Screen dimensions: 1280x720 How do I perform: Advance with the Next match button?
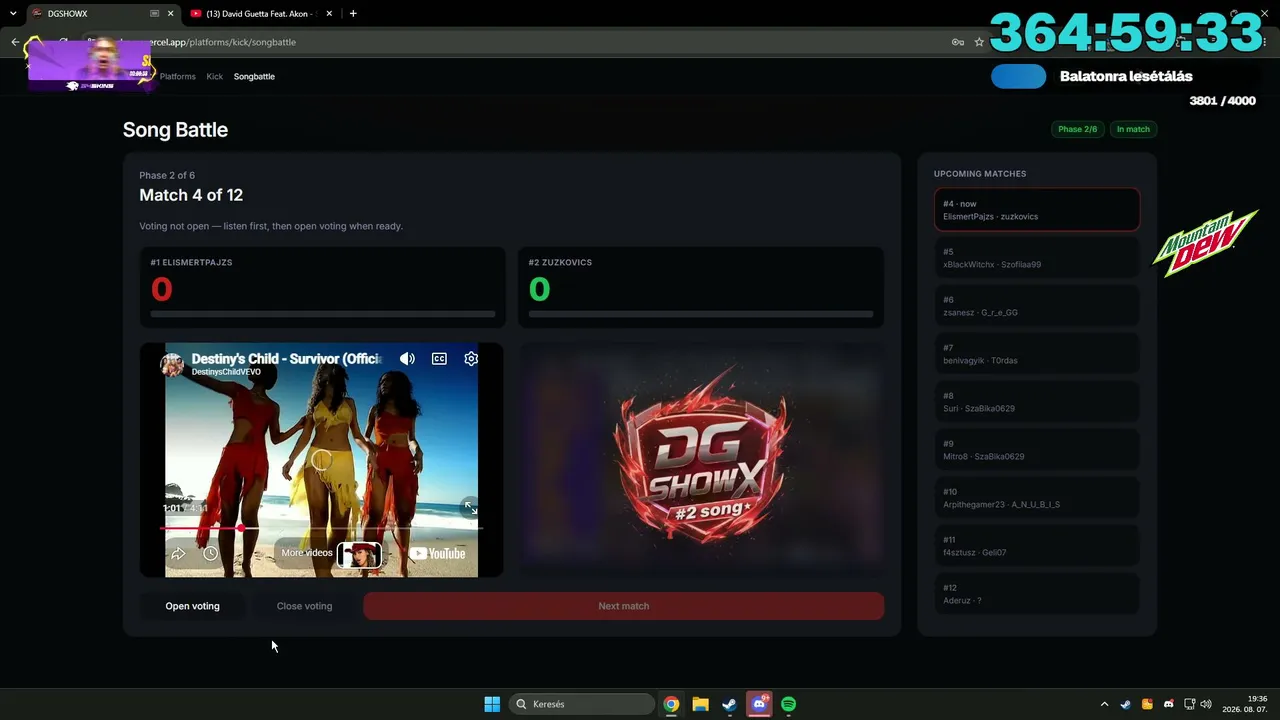[x=624, y=606]
